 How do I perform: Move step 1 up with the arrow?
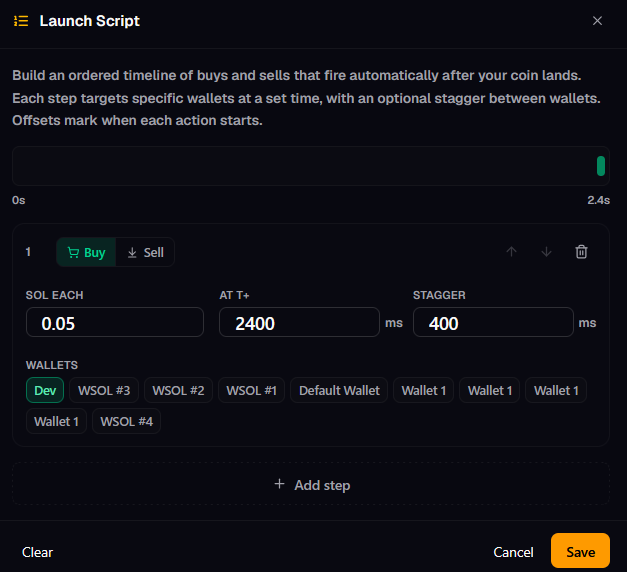click(511, 252)
